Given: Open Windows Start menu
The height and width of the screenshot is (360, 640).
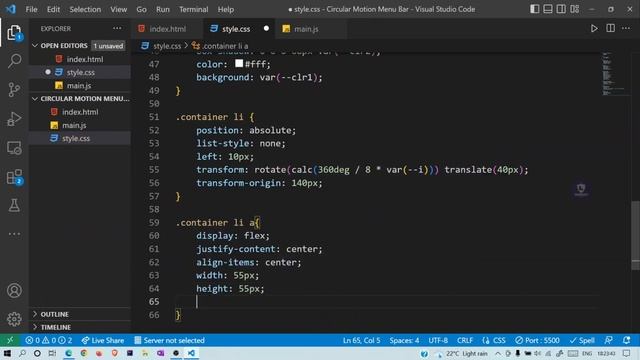Looking at the screenshot, I should tap(7, 353).
